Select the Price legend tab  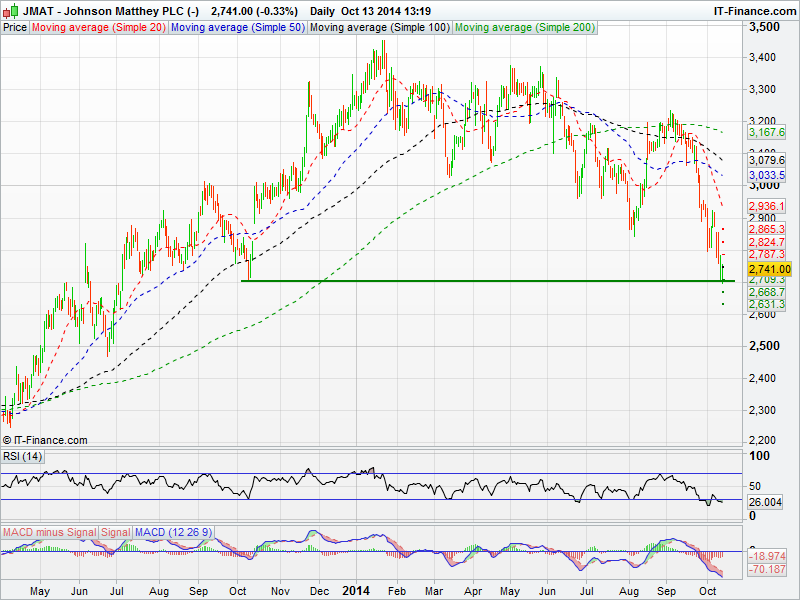tap(15, 28)
